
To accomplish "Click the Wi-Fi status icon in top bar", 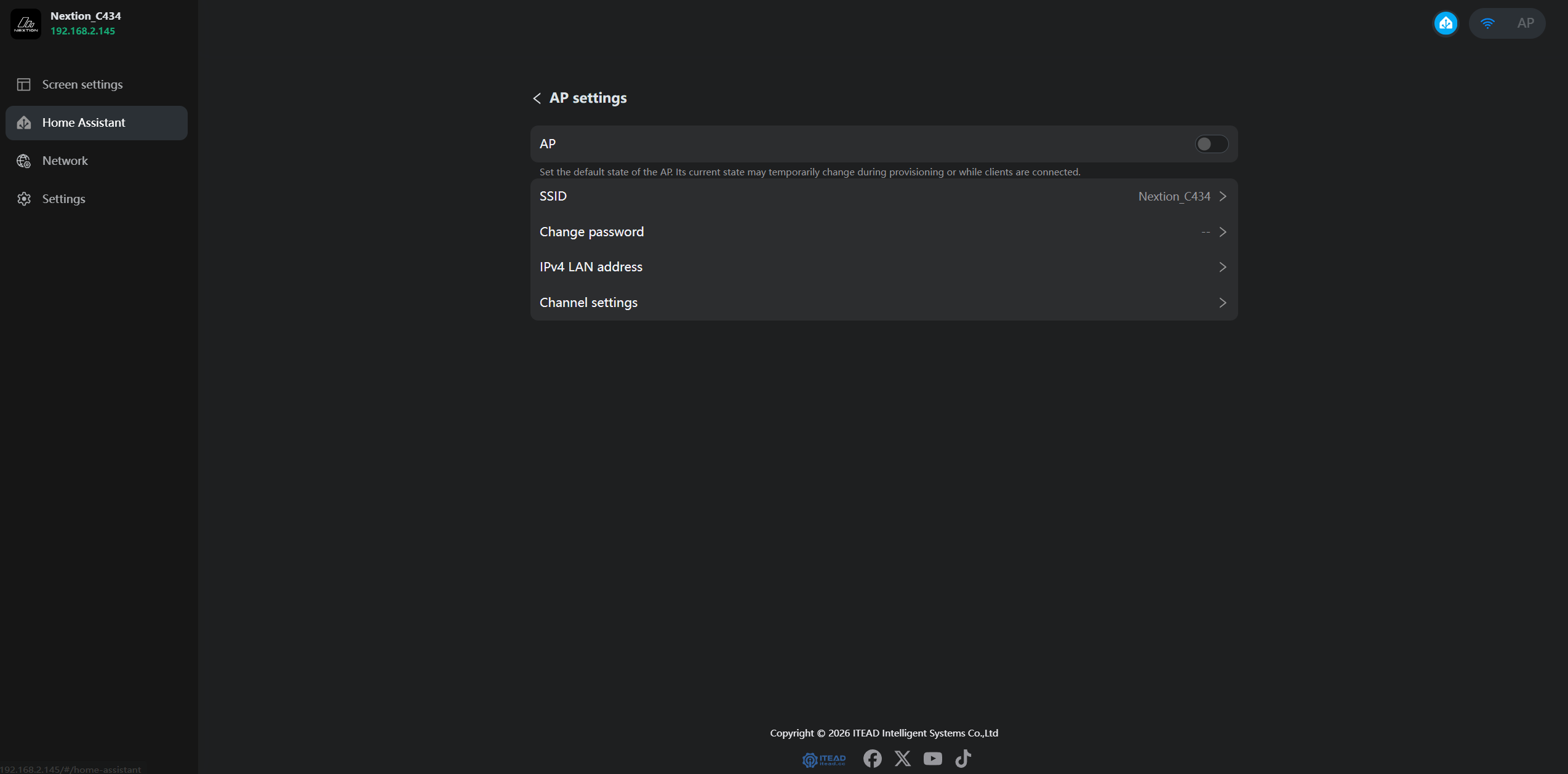I will [x=1487, y=23].
